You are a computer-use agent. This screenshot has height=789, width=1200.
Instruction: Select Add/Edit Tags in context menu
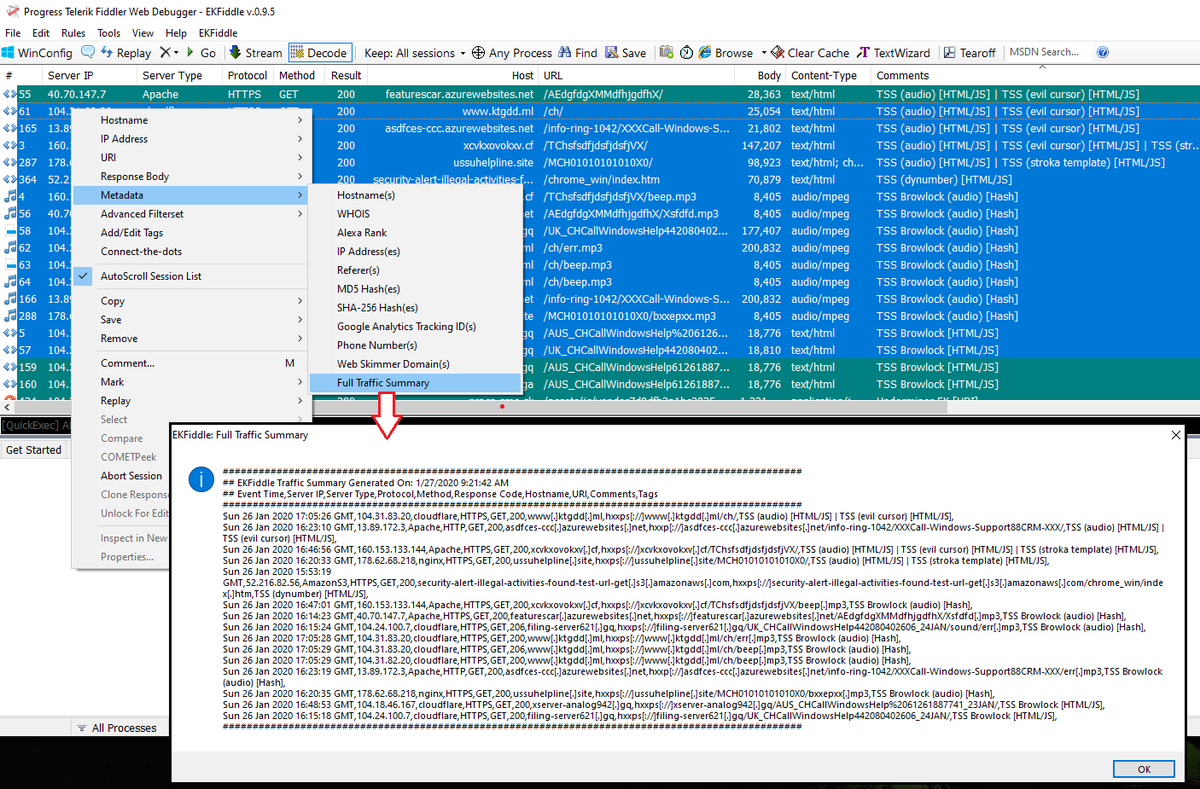(193, 233)
